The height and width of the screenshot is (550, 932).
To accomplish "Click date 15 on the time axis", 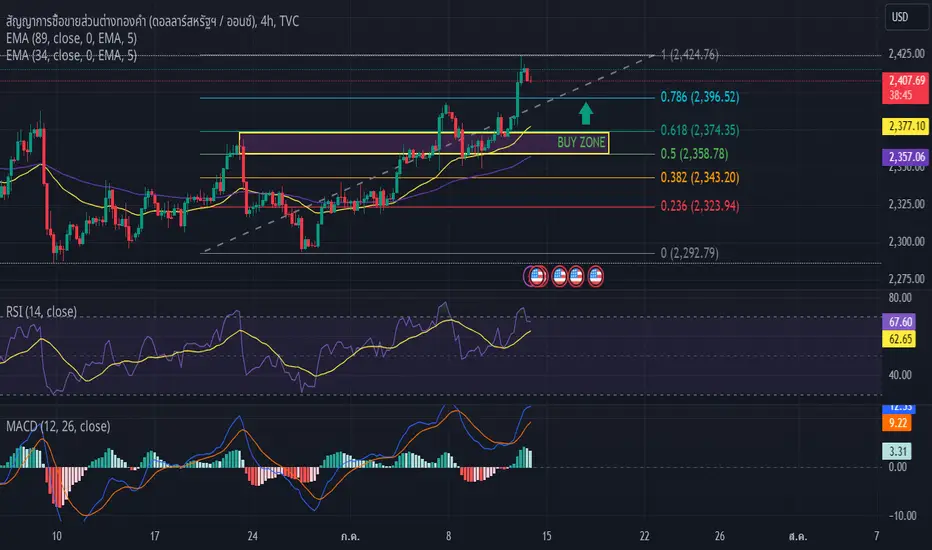I will [546, 536].
